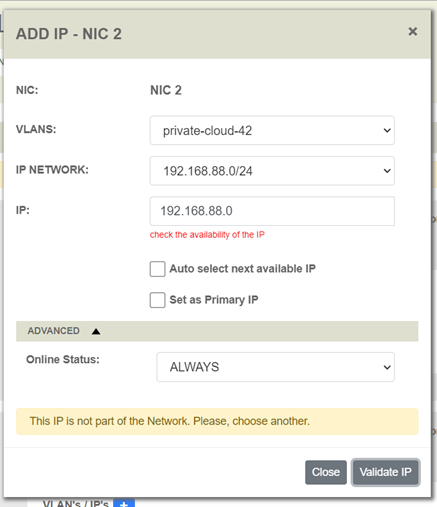This screenshot has width=437, height=507.
Task: Click the chevron arrow in the Online Status select box
Action: (387, 367)
